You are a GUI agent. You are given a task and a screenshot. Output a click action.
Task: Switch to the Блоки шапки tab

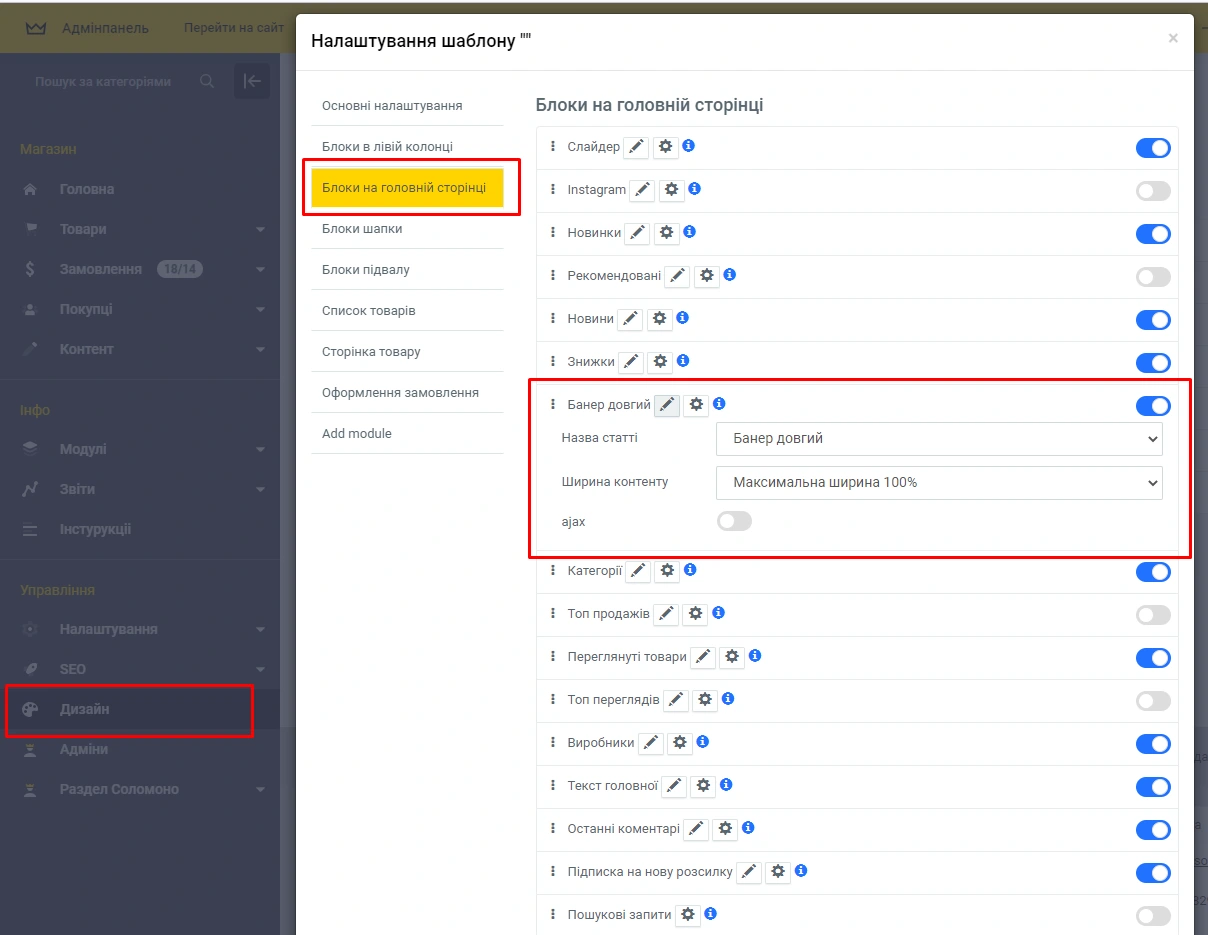point(362,229)
